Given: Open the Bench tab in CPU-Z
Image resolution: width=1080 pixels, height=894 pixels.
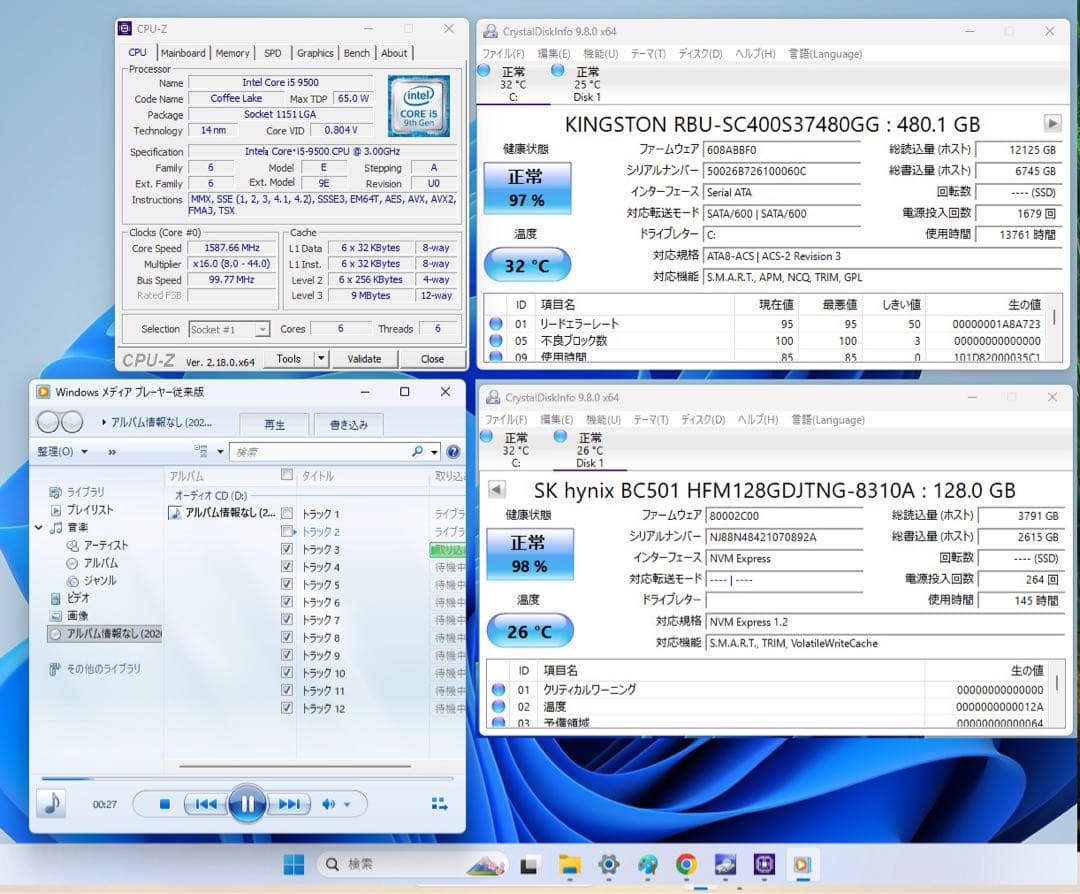Looking at the screenshot, I should 356,53.
